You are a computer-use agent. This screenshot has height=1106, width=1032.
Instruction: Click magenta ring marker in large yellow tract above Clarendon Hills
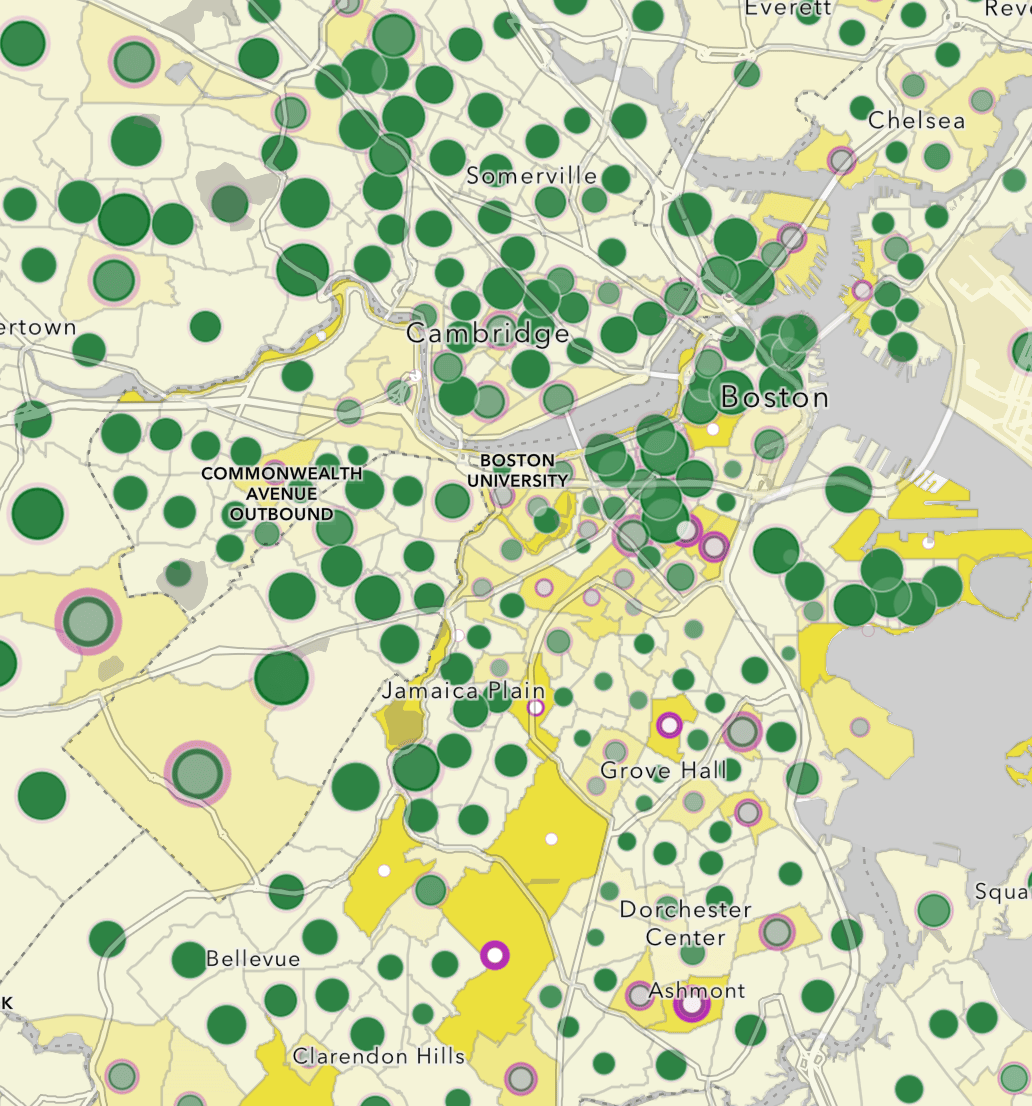[x=495, y=956]
